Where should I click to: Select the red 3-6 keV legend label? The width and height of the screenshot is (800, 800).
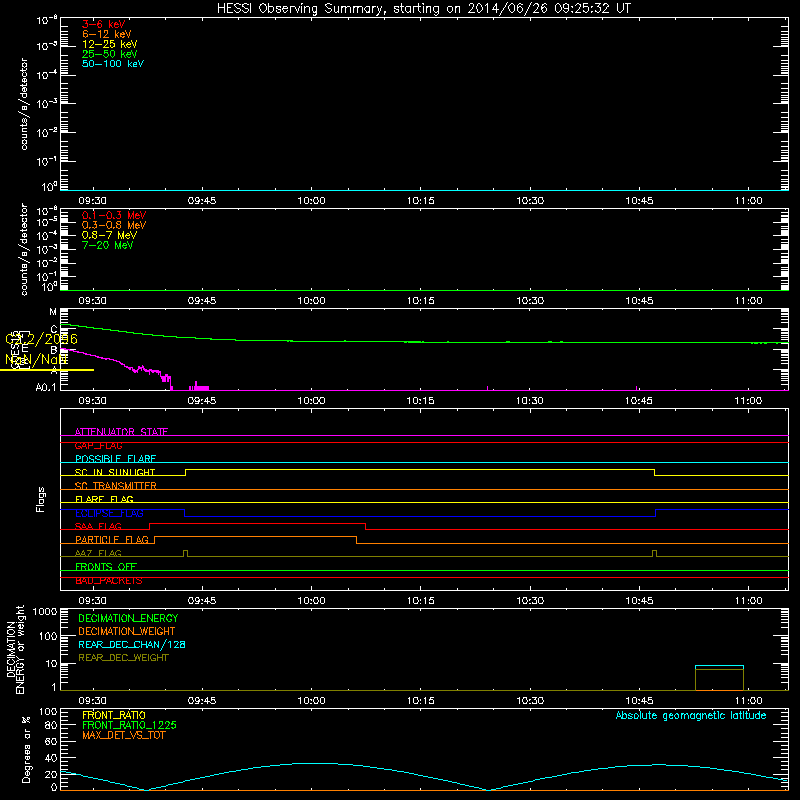103,24
